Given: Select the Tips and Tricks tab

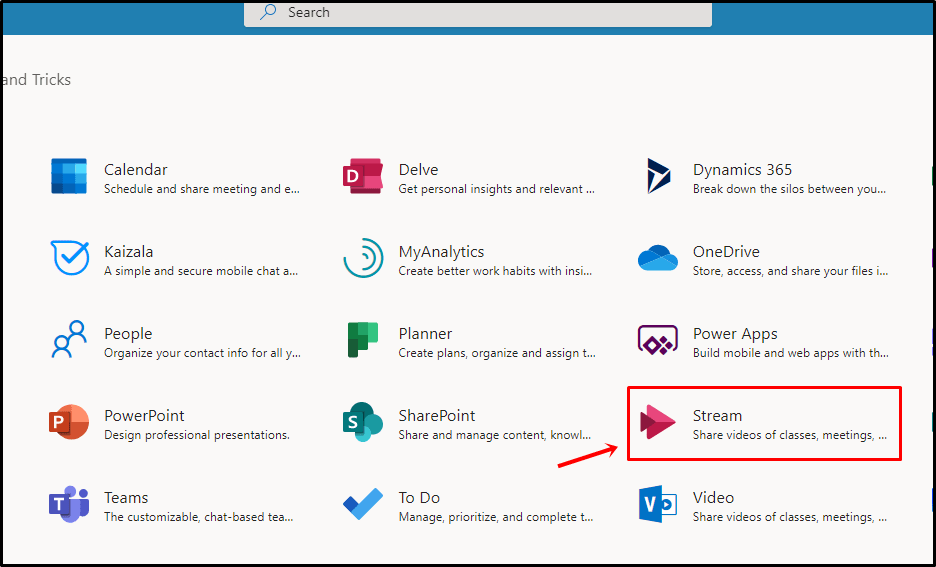Looking at the screenshot, I should pos(36,80).
